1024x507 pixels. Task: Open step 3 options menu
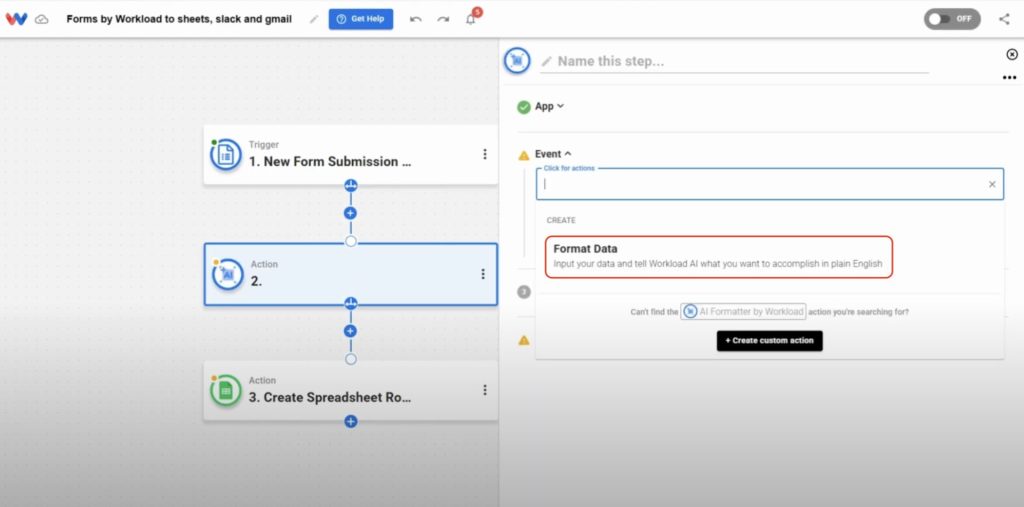click(485, 390)
